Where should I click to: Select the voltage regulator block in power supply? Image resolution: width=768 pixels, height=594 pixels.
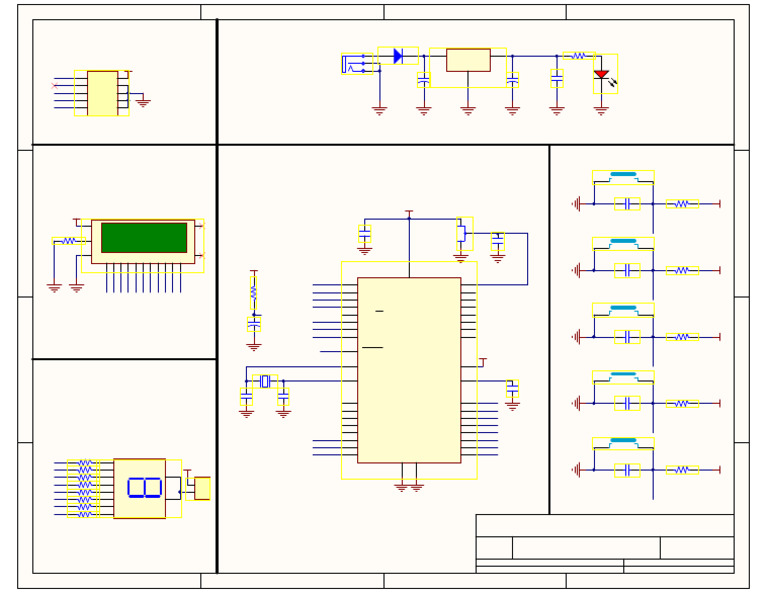pos(468,60)
